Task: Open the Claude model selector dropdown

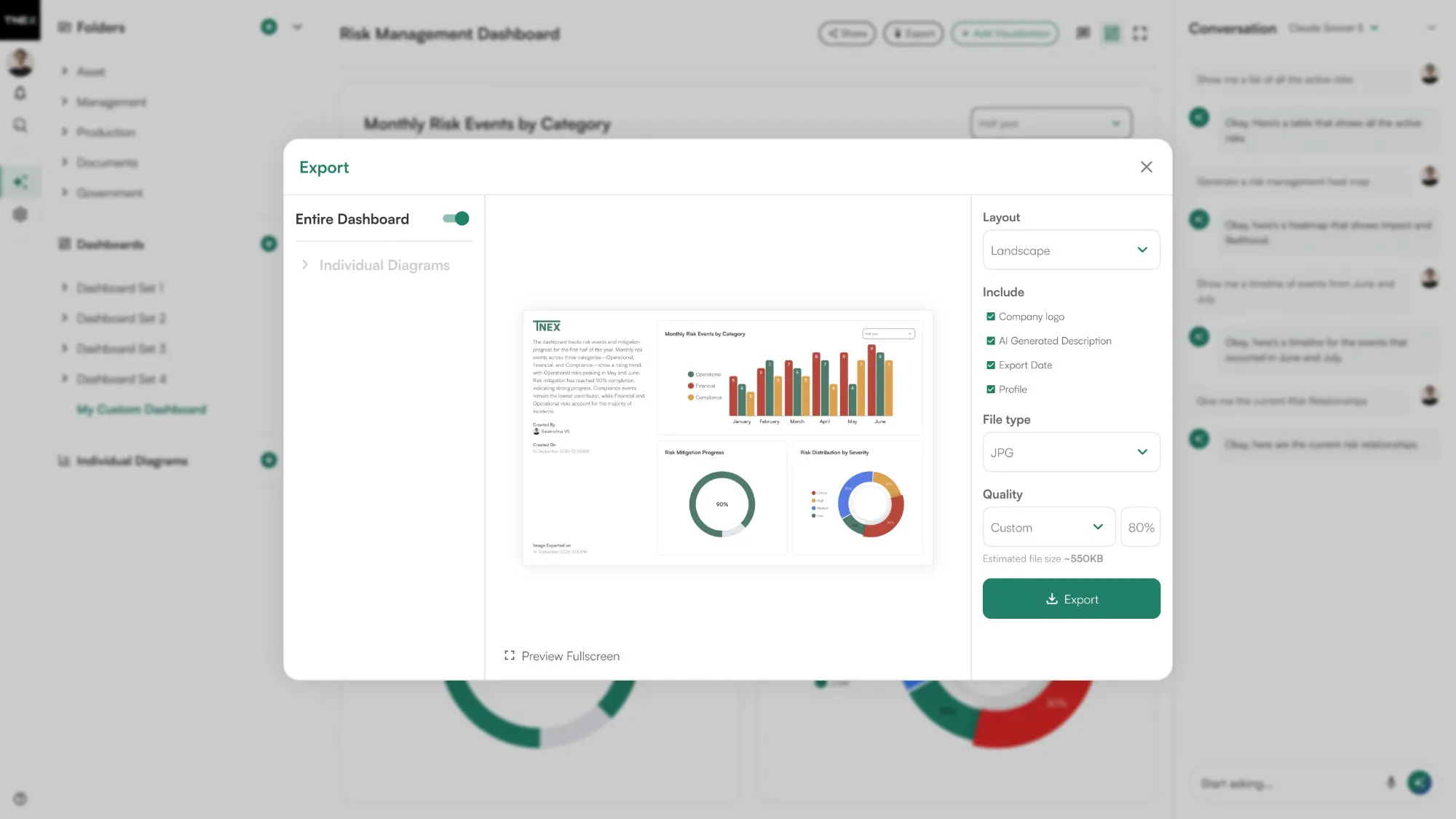Action: coord(1334,28)
